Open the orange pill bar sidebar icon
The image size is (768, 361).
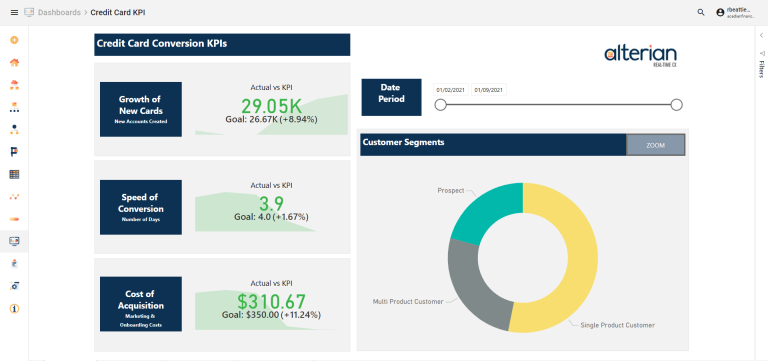click(x=14, y=219)
